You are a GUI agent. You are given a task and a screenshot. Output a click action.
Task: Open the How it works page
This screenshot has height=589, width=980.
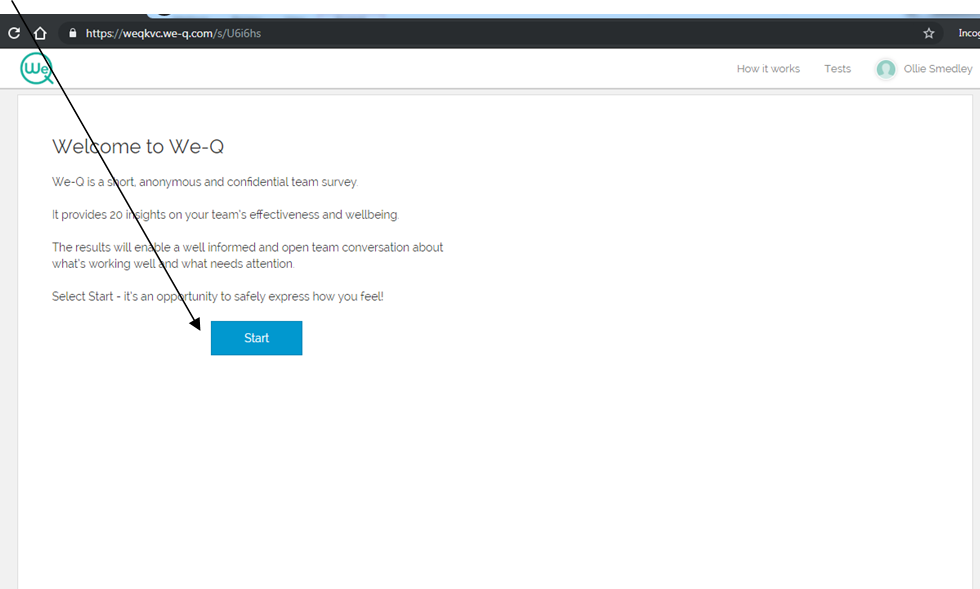coord(768,69)
